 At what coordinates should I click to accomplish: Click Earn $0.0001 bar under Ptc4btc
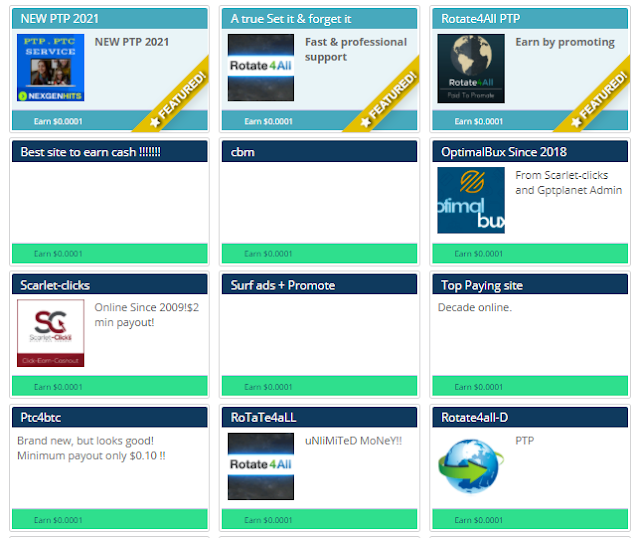pyautogui.click(x=110, y=519)
